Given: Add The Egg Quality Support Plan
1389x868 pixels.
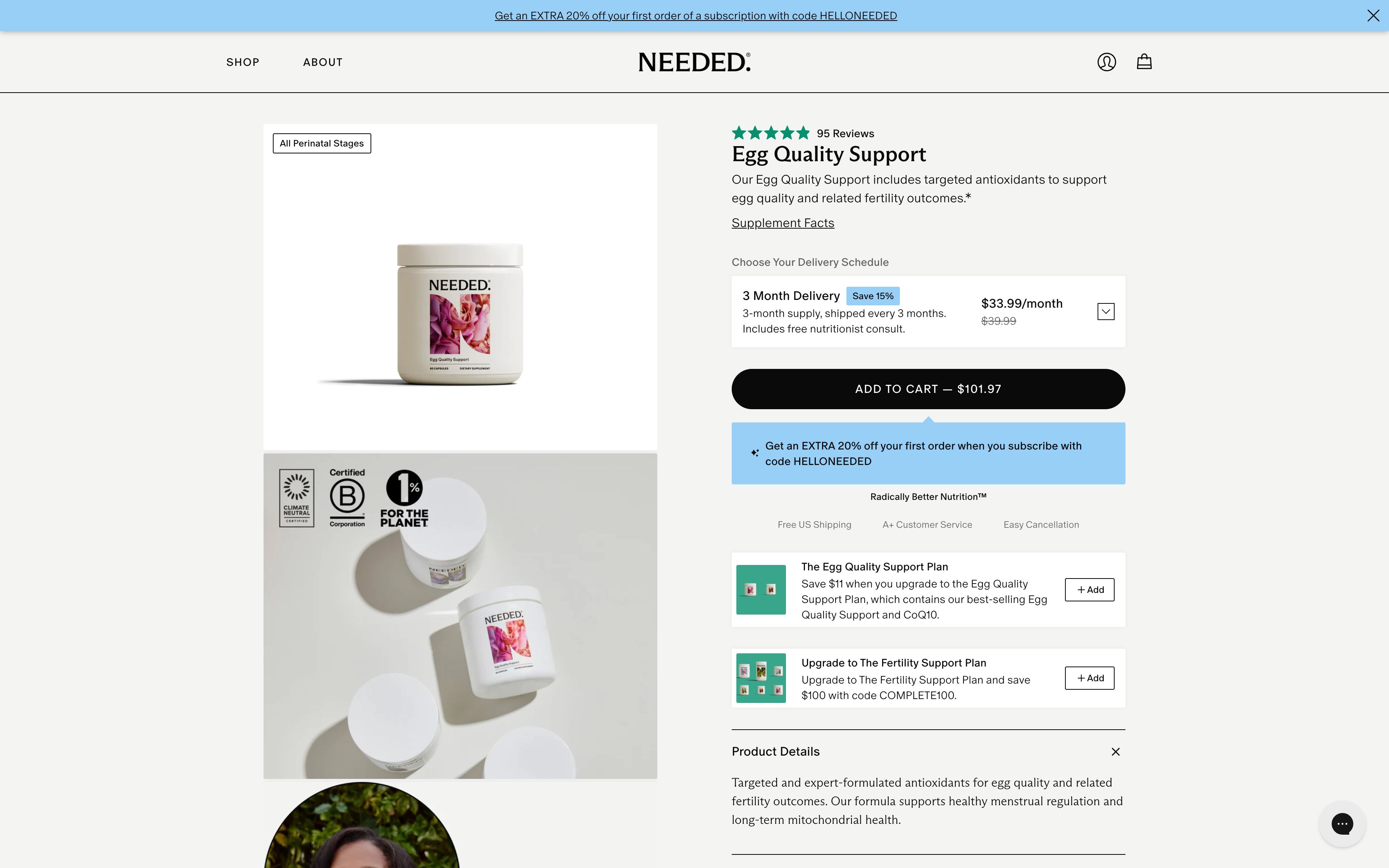Looking at the screenshot, I should (x=1089, y=589).
